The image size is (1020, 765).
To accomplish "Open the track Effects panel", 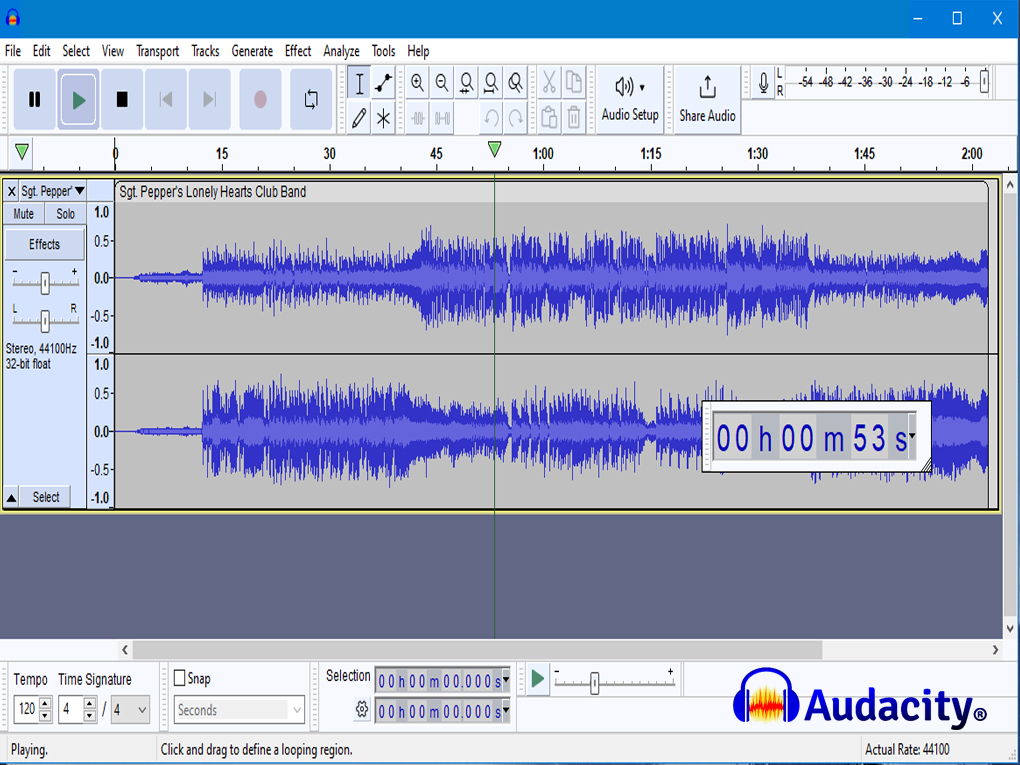I will tap(44, 243).
